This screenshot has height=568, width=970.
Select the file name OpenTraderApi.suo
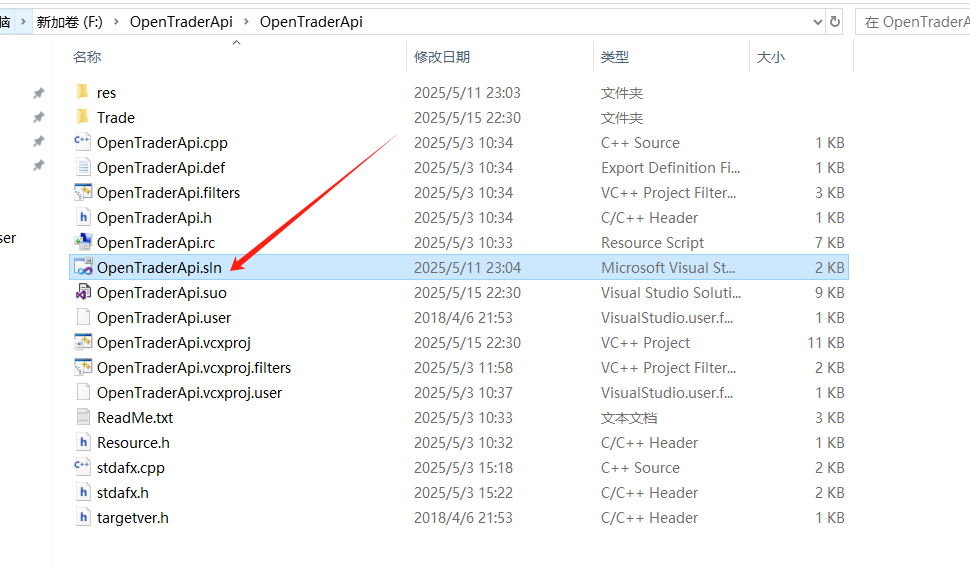pyautogui.click(x=161, y=293)
